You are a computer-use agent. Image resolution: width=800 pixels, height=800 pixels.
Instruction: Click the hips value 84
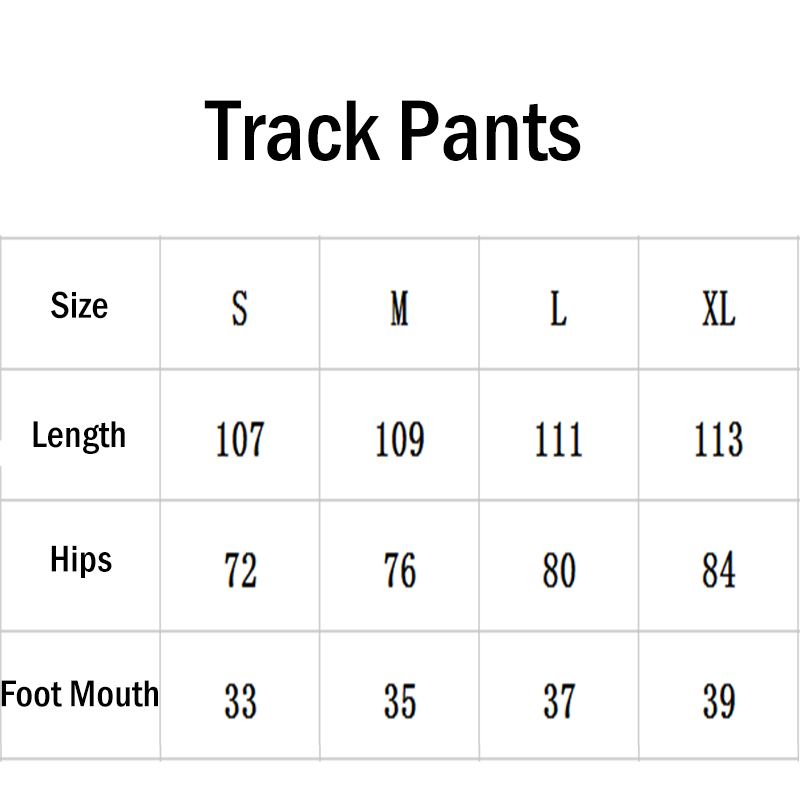coord(718,571)
